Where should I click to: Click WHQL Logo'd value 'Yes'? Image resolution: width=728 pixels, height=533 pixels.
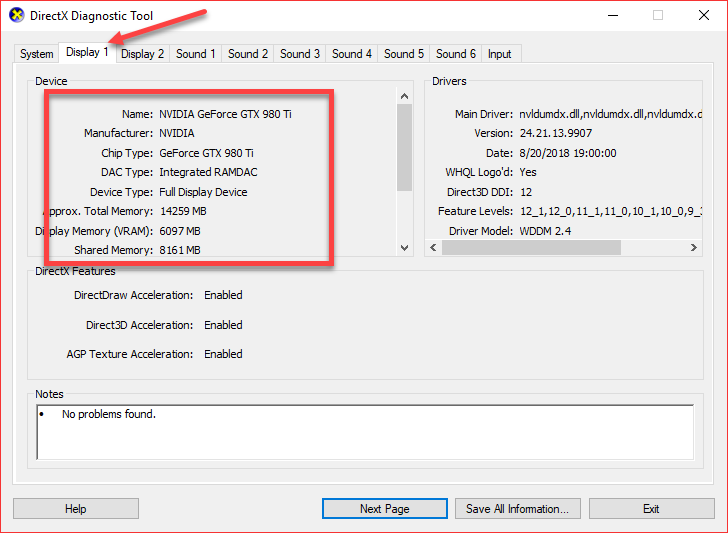click(x=528, y=172)
